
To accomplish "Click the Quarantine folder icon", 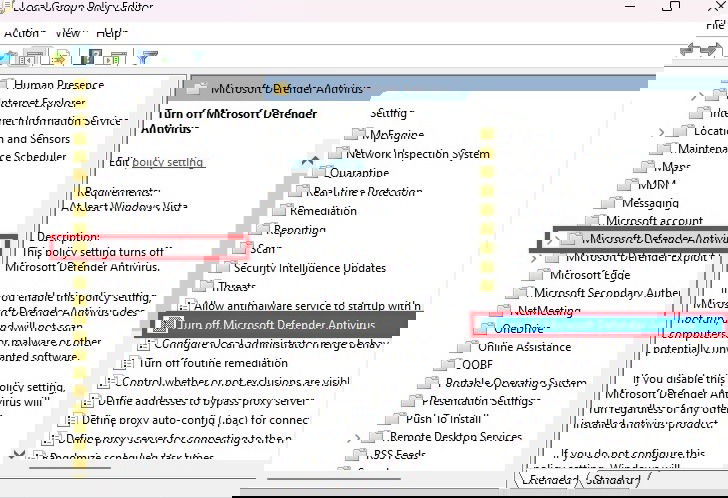I will pyautogui.click(x=321, y=172).
